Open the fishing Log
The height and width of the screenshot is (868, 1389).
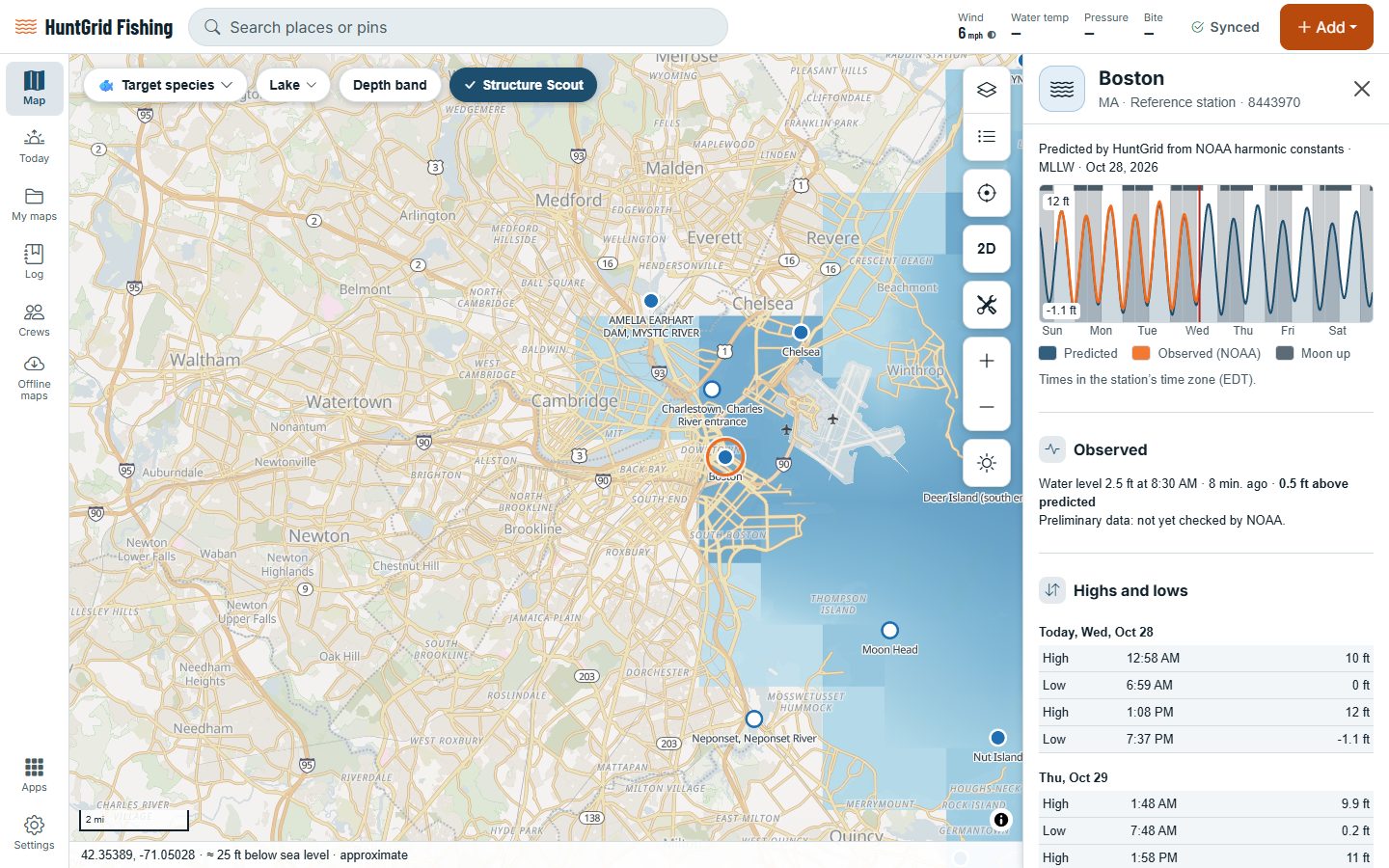pyautogui.click(x=35, y=262)
